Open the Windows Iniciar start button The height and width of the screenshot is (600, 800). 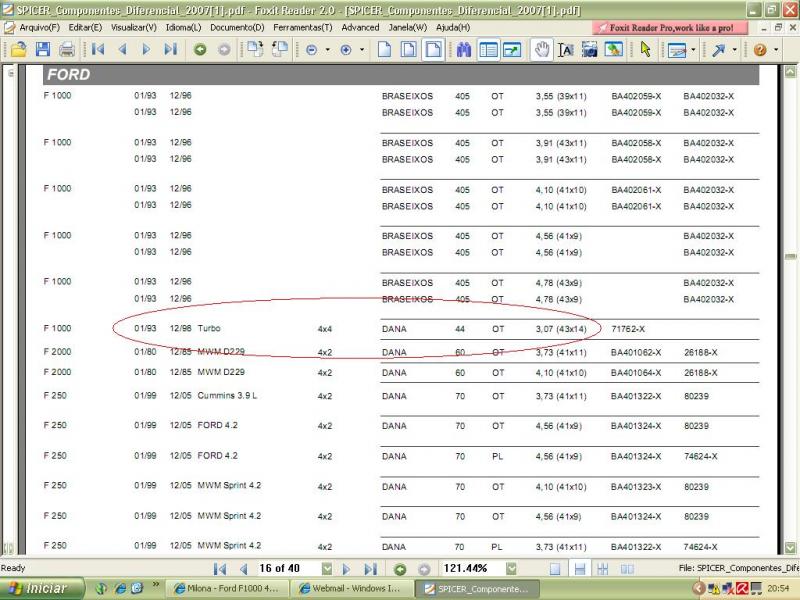(x=42, y=589)
